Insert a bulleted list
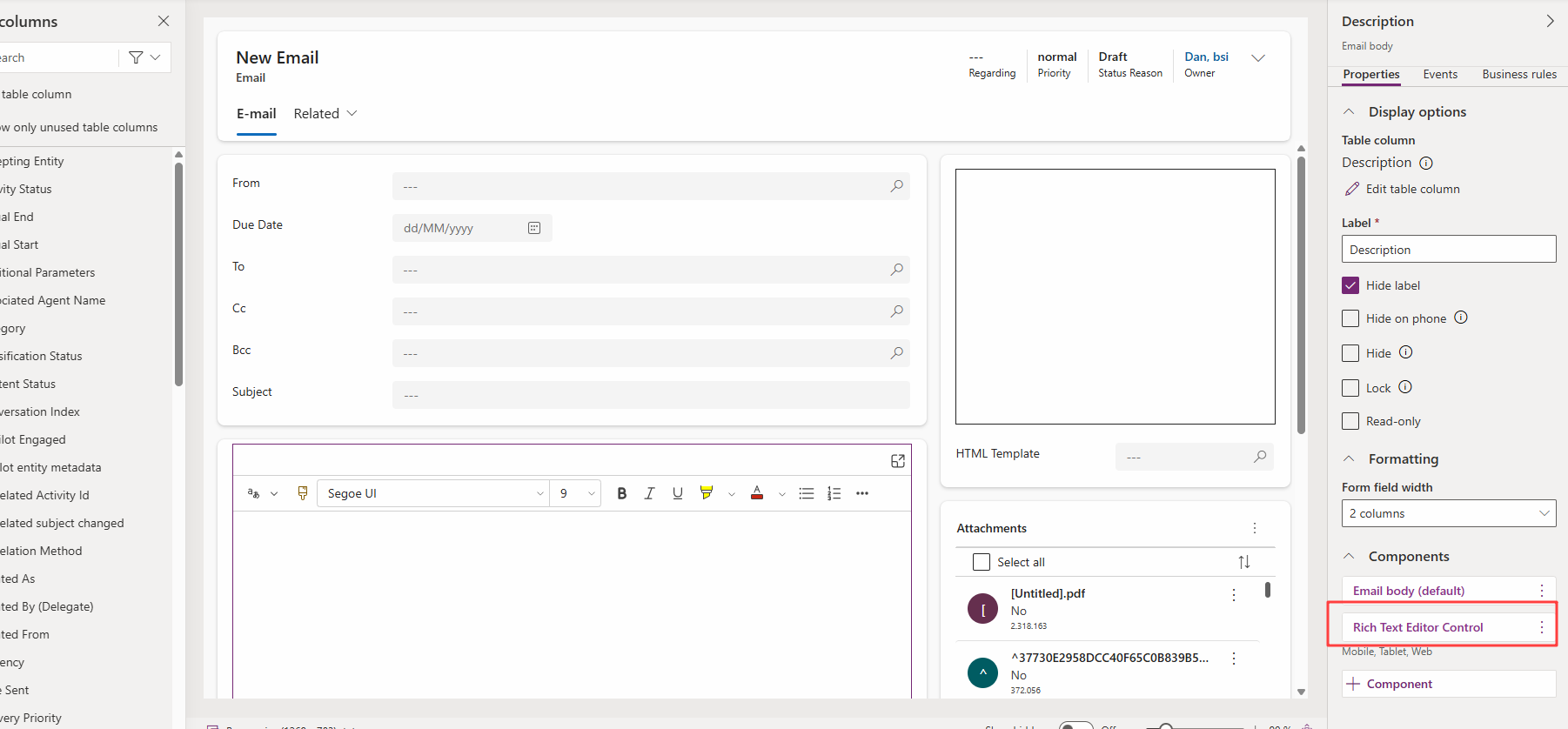The width and height of the screenshot is (1568, 729). [807, 493]
